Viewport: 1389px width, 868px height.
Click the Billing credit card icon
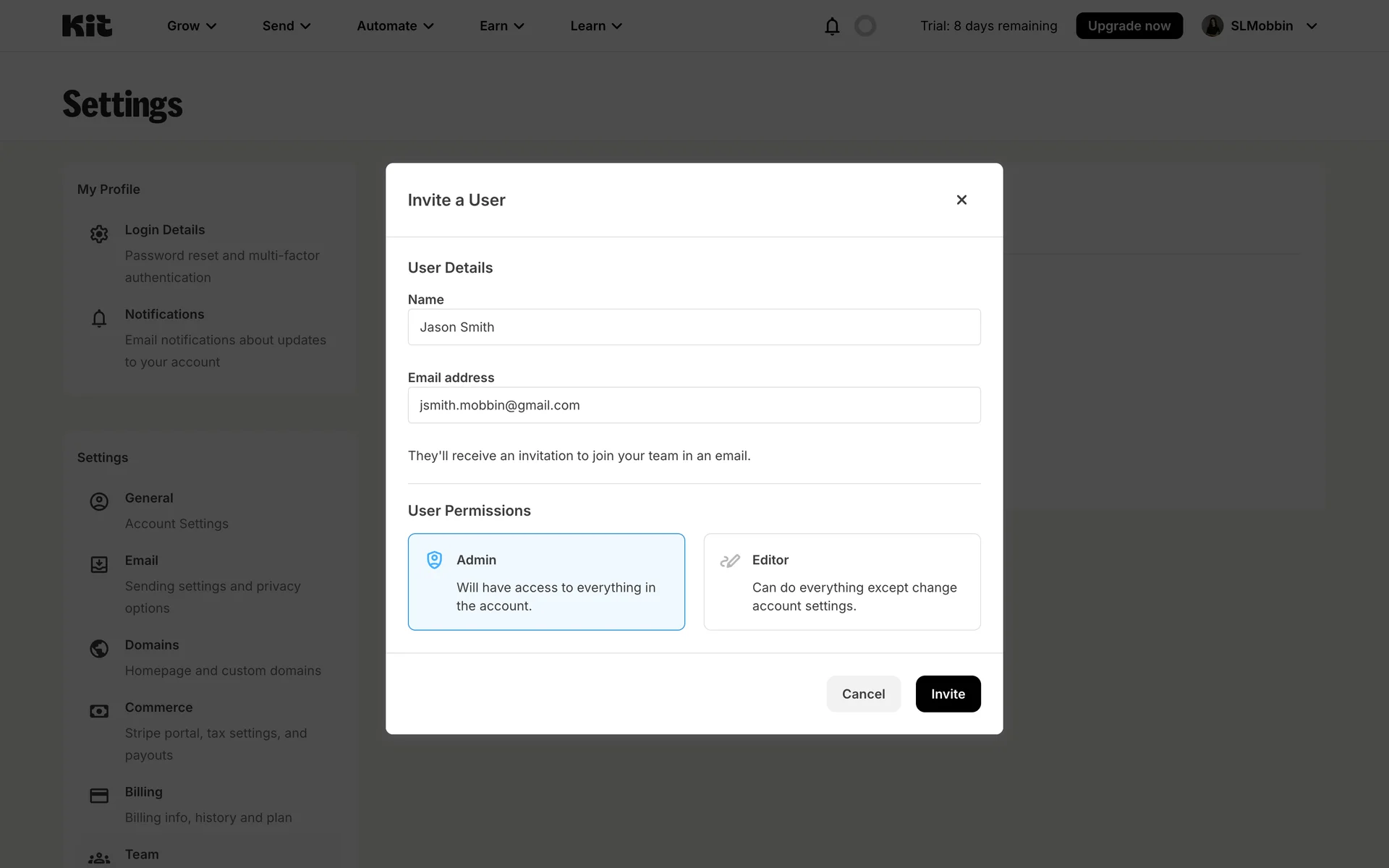(99, 796)
